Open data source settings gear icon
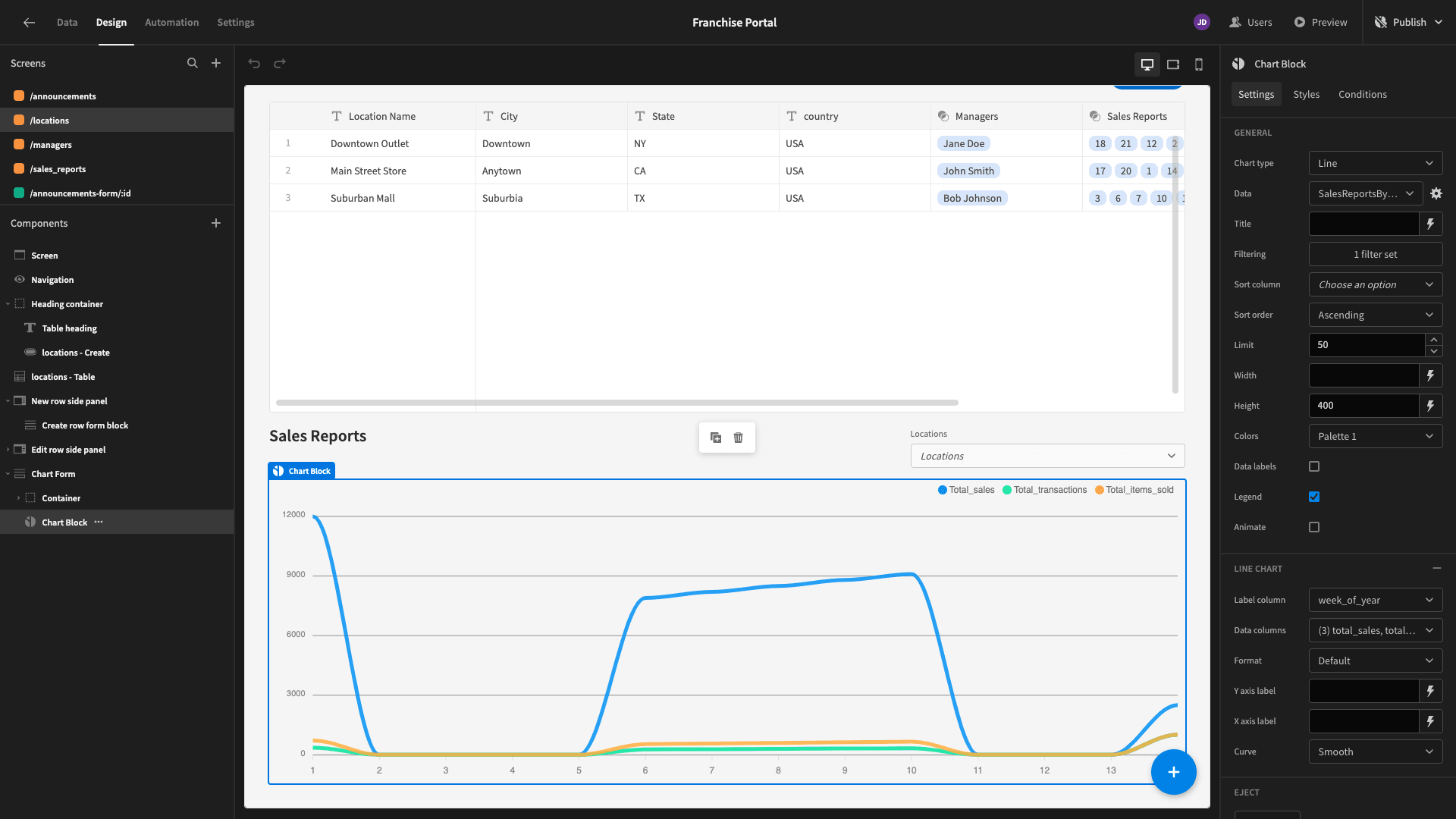Image resolution: width=1456 pixels, height=819 pixels. (1436, 193)
